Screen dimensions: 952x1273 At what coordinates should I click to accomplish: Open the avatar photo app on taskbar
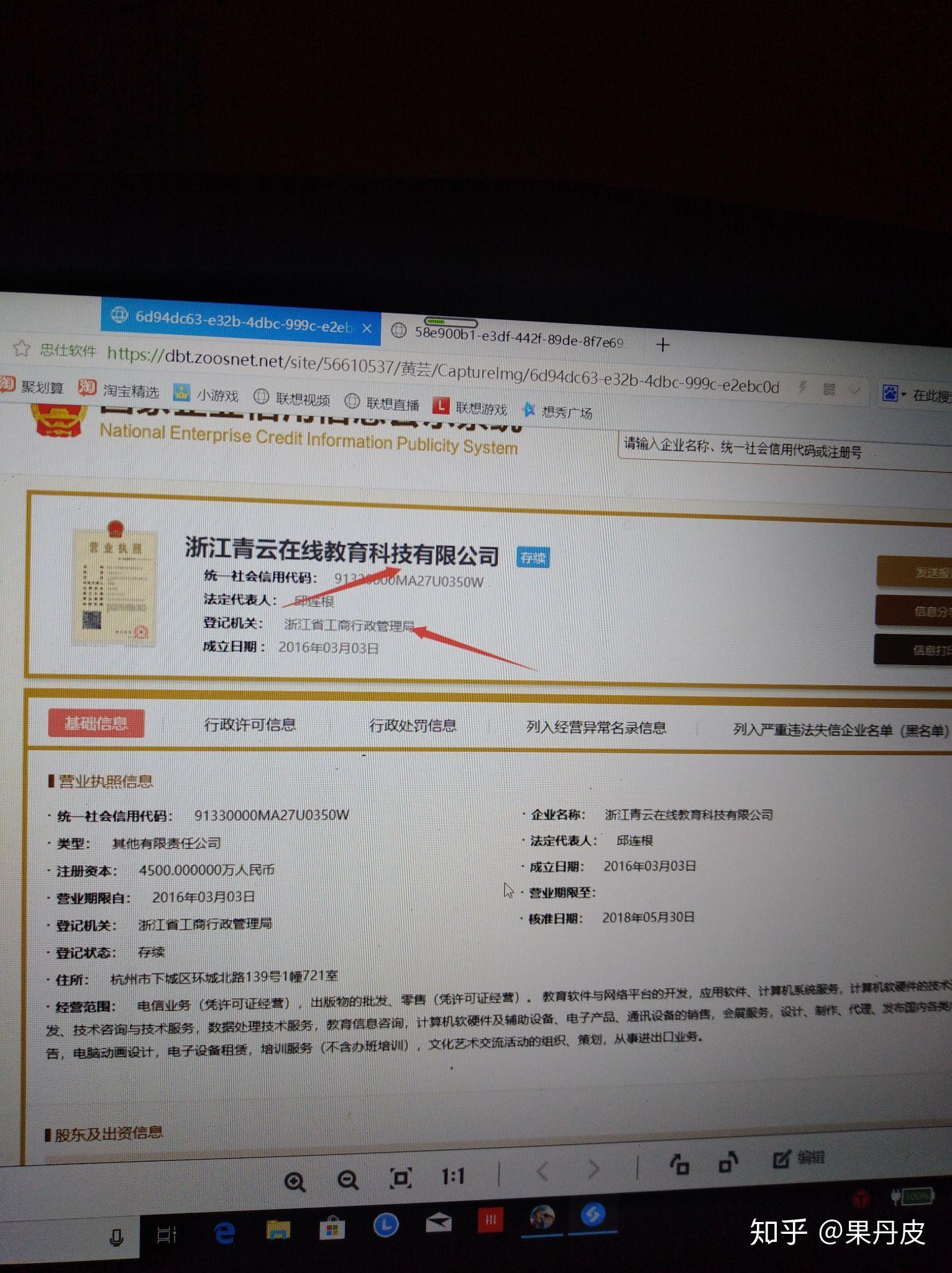point(542,1217)
